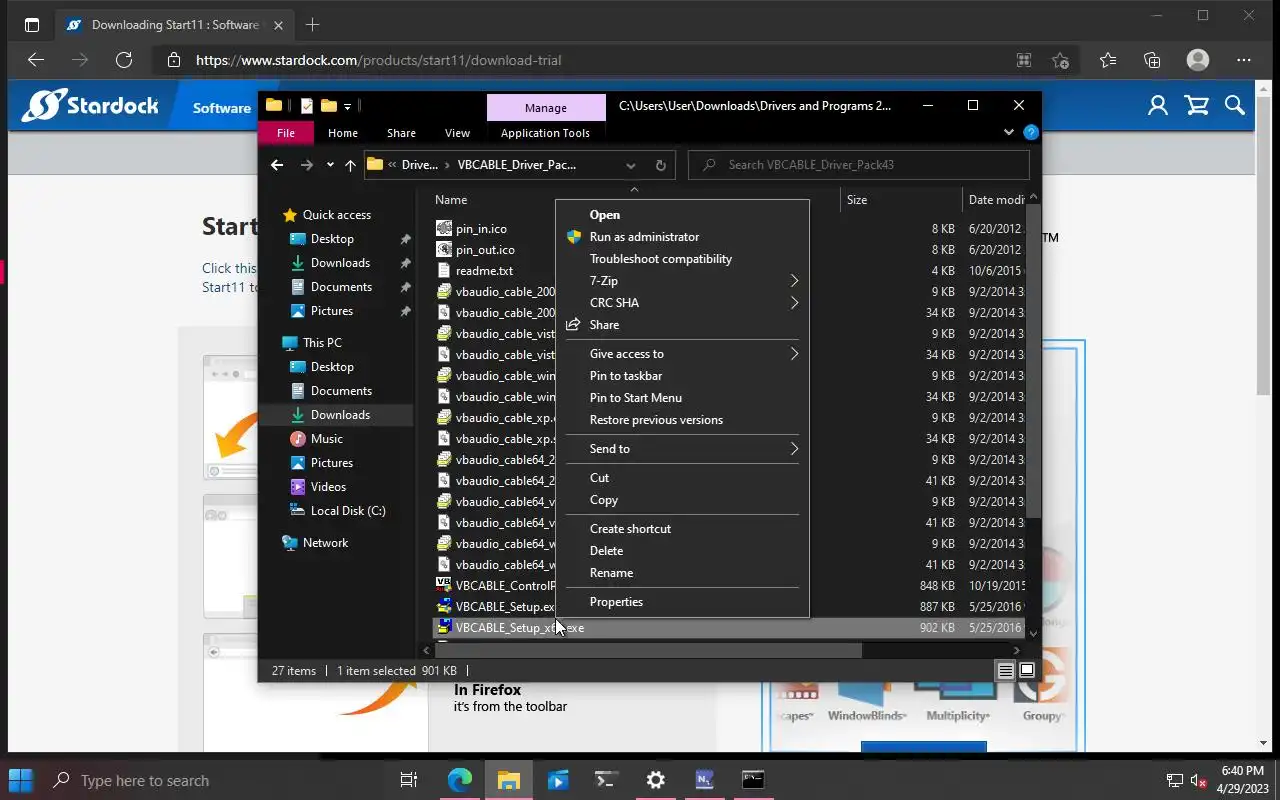Switch to the Share ribbon tab
1280x800 pixels.
[401, 133]
